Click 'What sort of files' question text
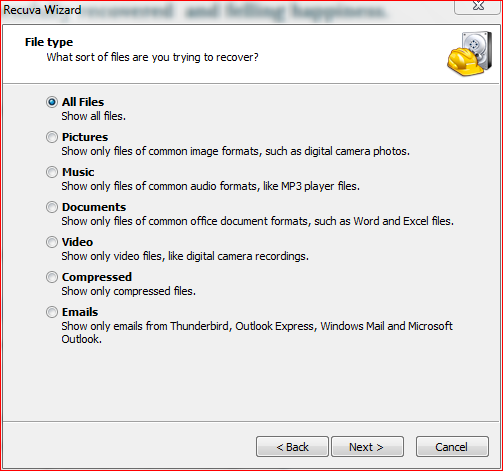Image resolution: width=503 pixels, height=471 pixels. coord(152,57)
